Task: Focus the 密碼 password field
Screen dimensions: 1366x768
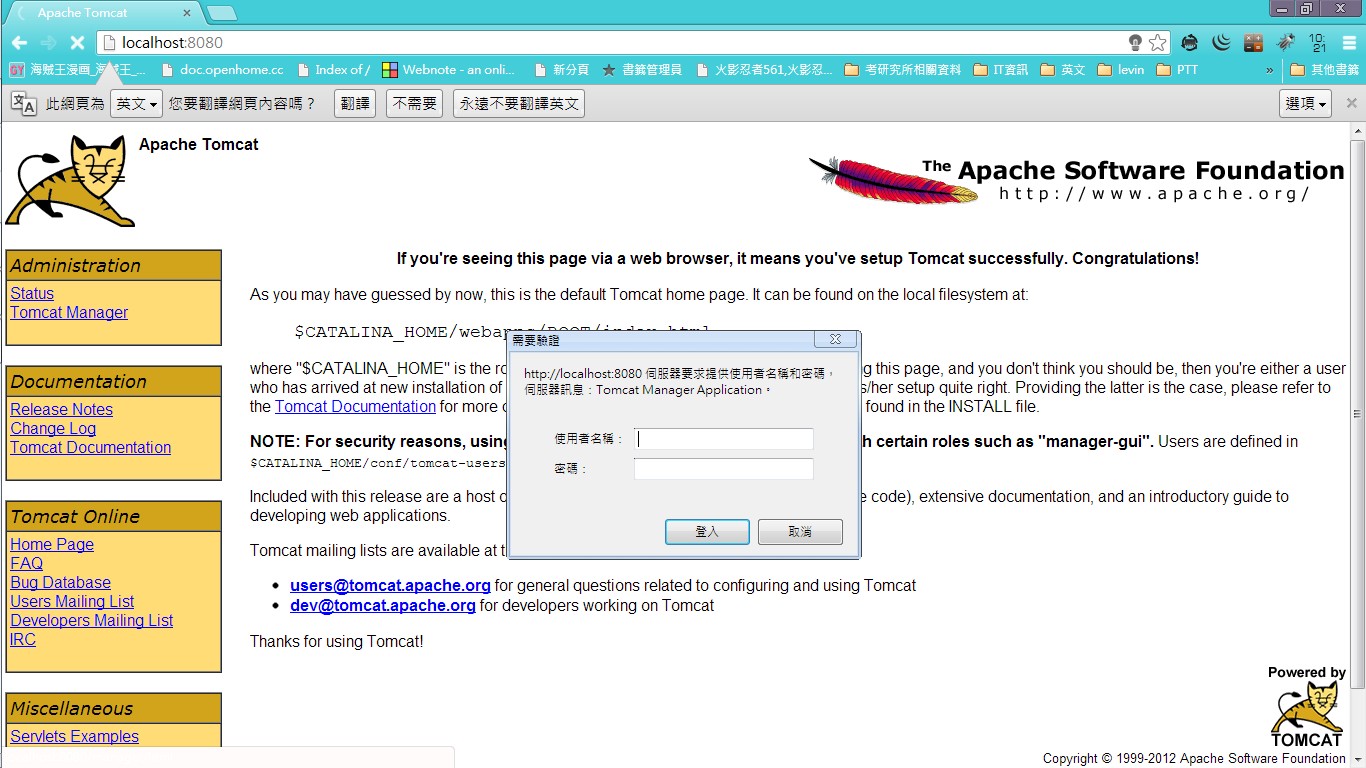Action: pyautogui.click(x=724, y=469)
